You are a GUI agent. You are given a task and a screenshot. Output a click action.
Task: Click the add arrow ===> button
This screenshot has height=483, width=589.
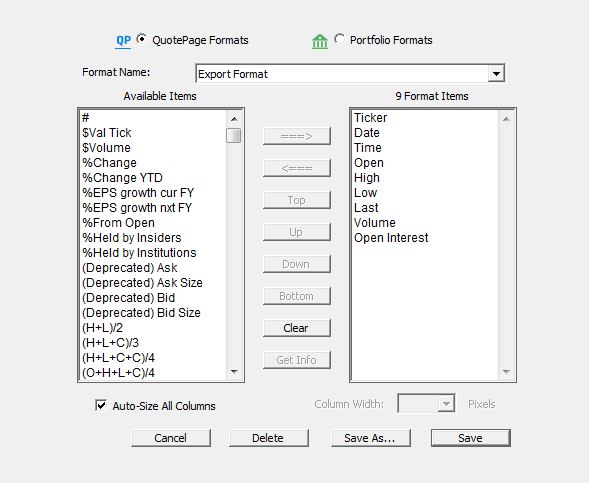point(296,136)
